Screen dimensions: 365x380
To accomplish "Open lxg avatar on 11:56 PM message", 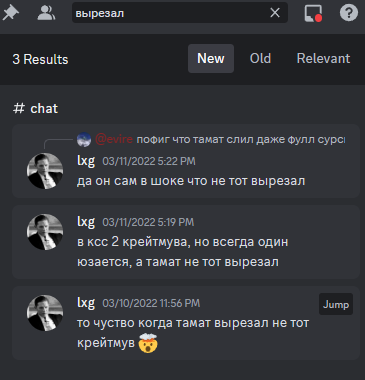I will coord(45,313).
